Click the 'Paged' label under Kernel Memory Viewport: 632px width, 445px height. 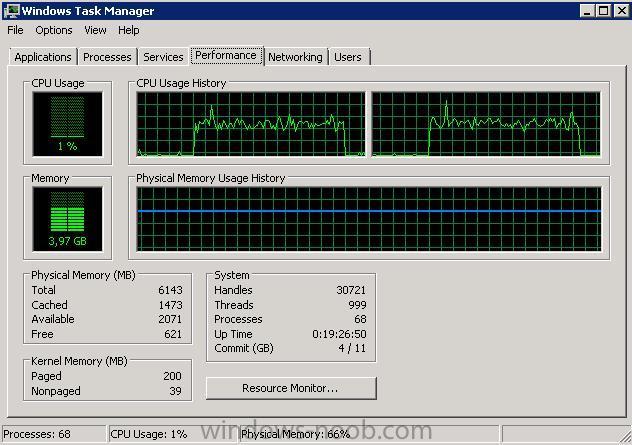46,376
